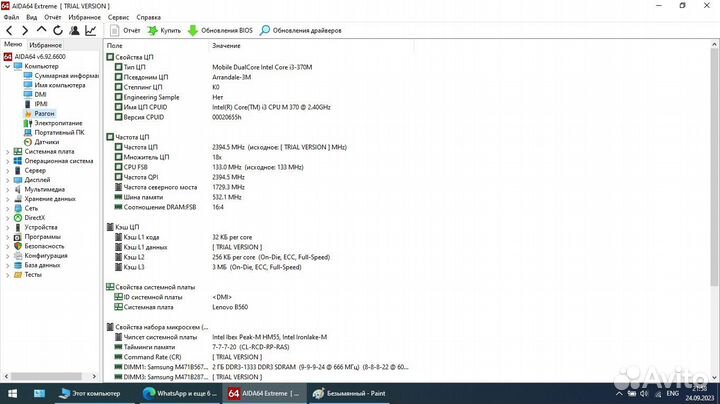Open the Файл menu

(11, 17)
